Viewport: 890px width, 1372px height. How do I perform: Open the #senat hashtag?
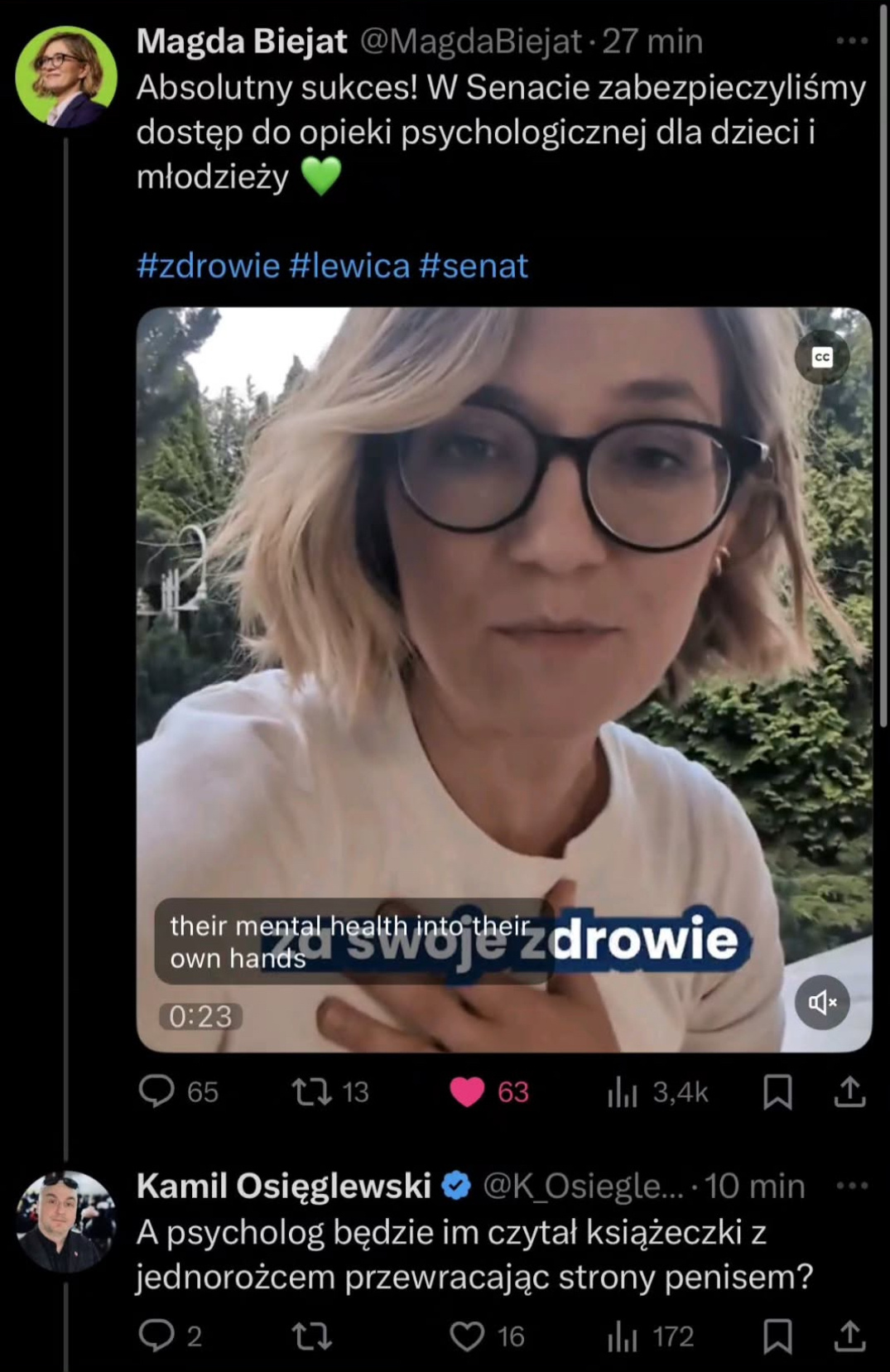pos(474,266)
